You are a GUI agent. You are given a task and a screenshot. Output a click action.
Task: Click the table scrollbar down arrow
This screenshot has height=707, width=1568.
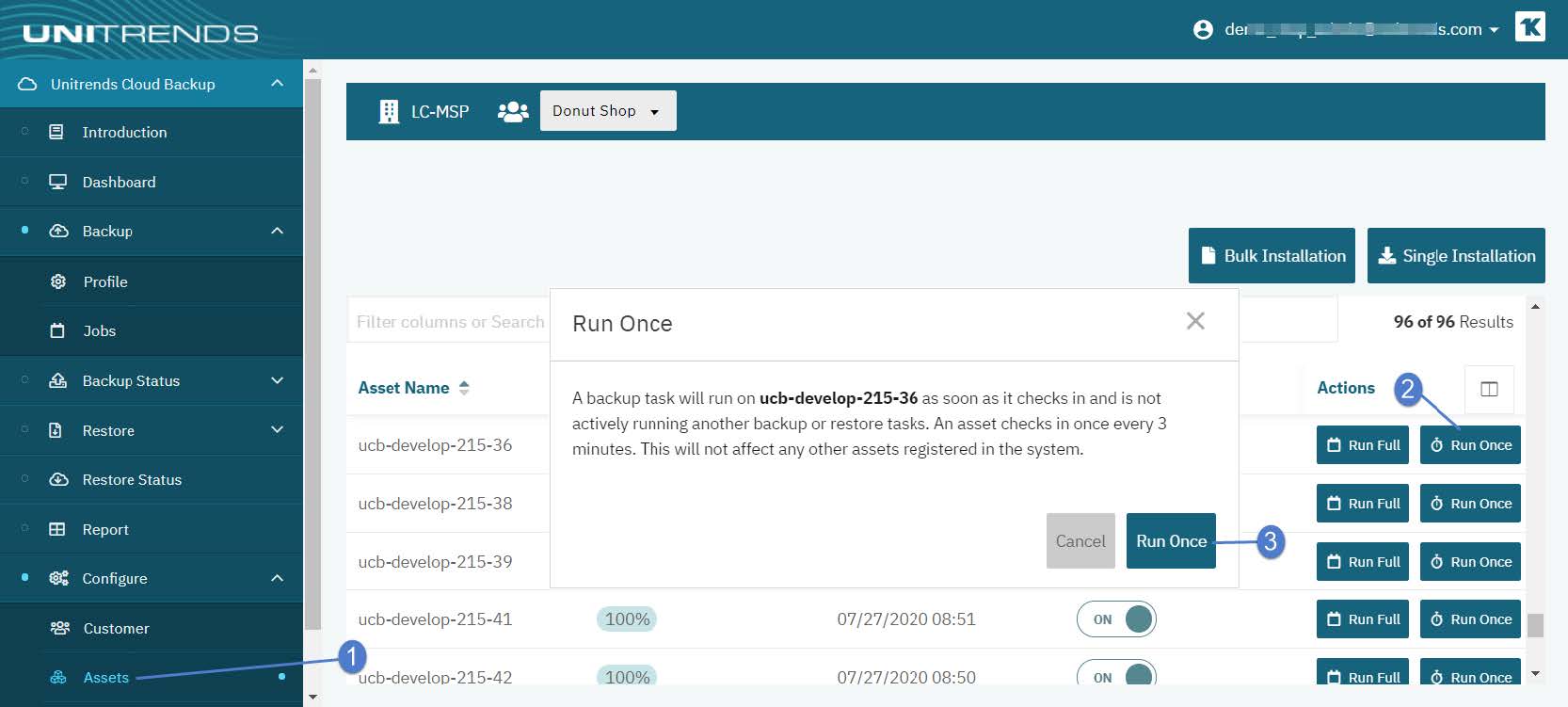[1535, 674]
